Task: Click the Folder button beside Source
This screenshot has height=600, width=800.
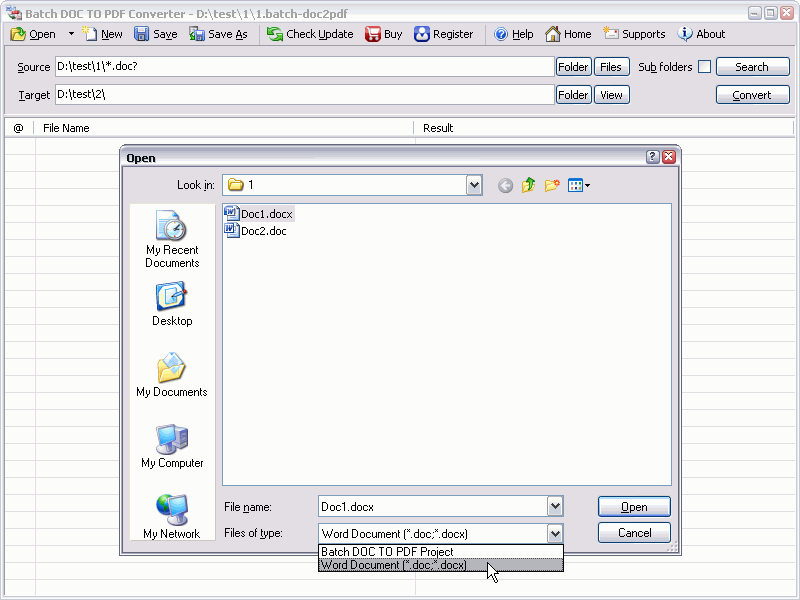Action: pos(573,67)
